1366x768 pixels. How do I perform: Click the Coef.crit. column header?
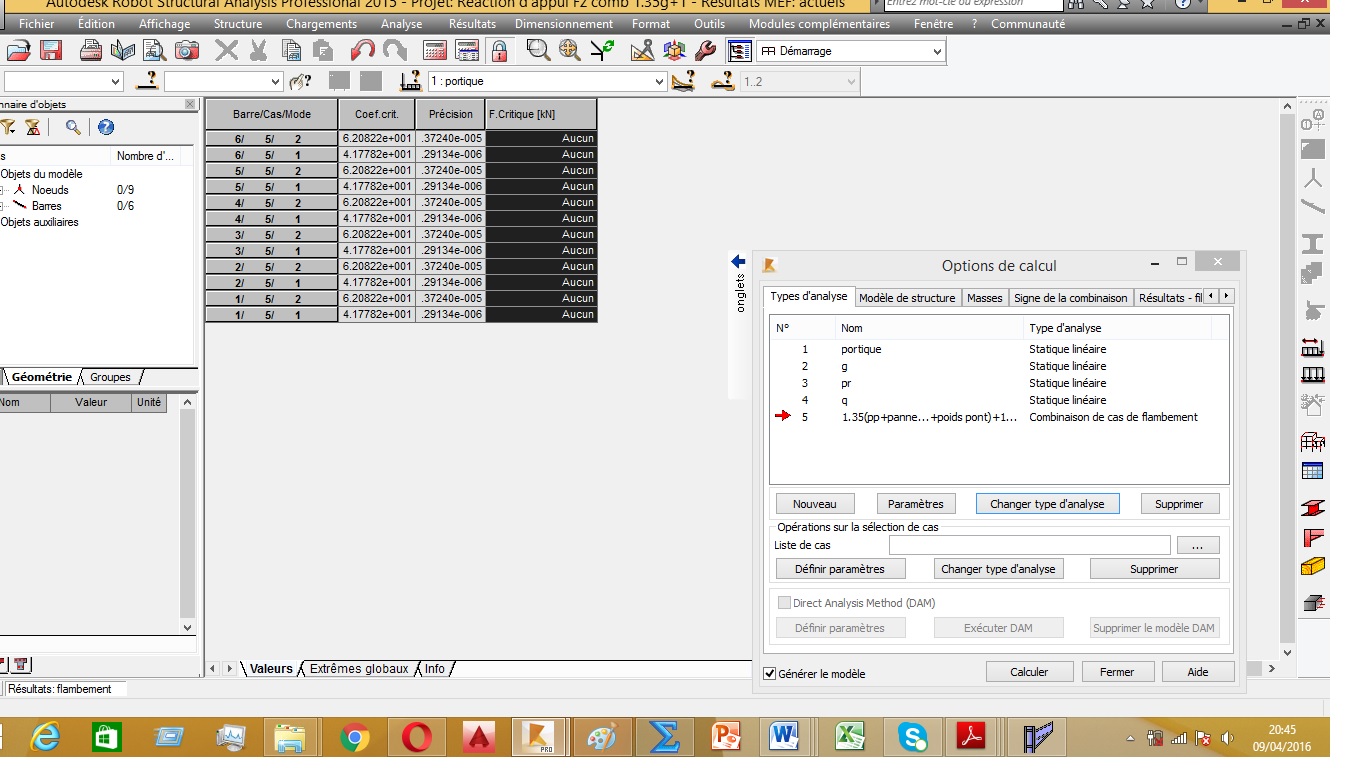coord(377,114)
